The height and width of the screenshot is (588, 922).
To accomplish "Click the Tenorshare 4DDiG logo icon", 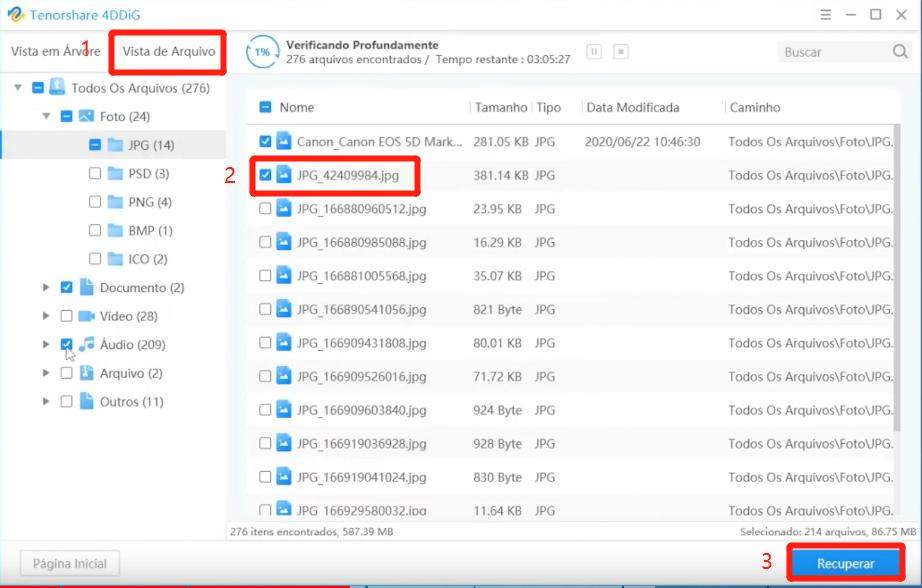I will pos(16,14).
